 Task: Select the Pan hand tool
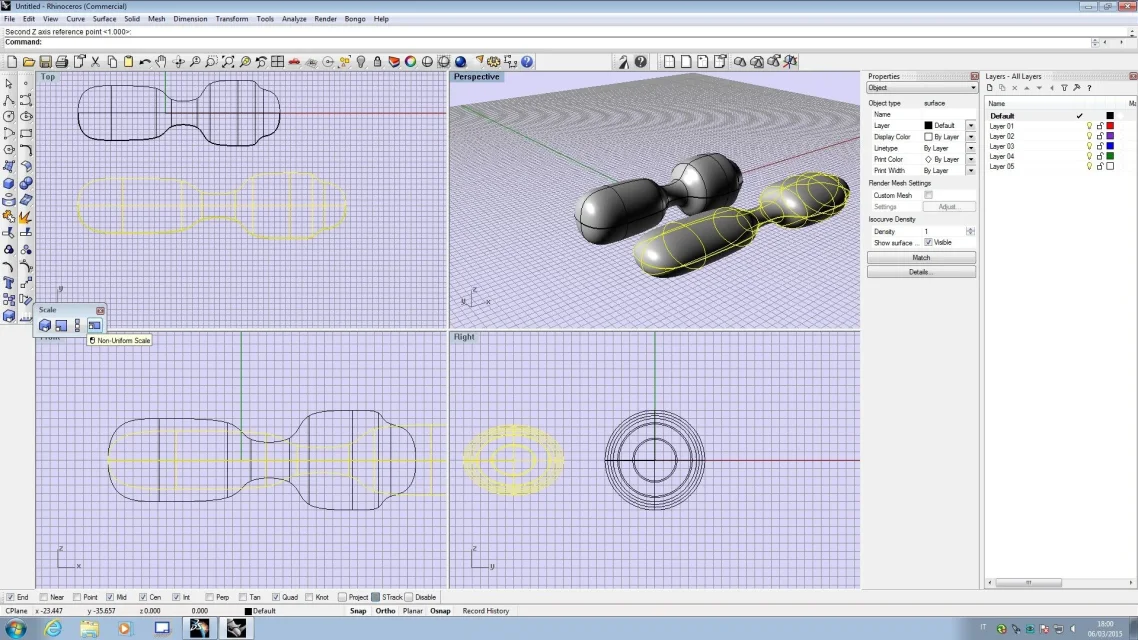(x=161, y=62)
